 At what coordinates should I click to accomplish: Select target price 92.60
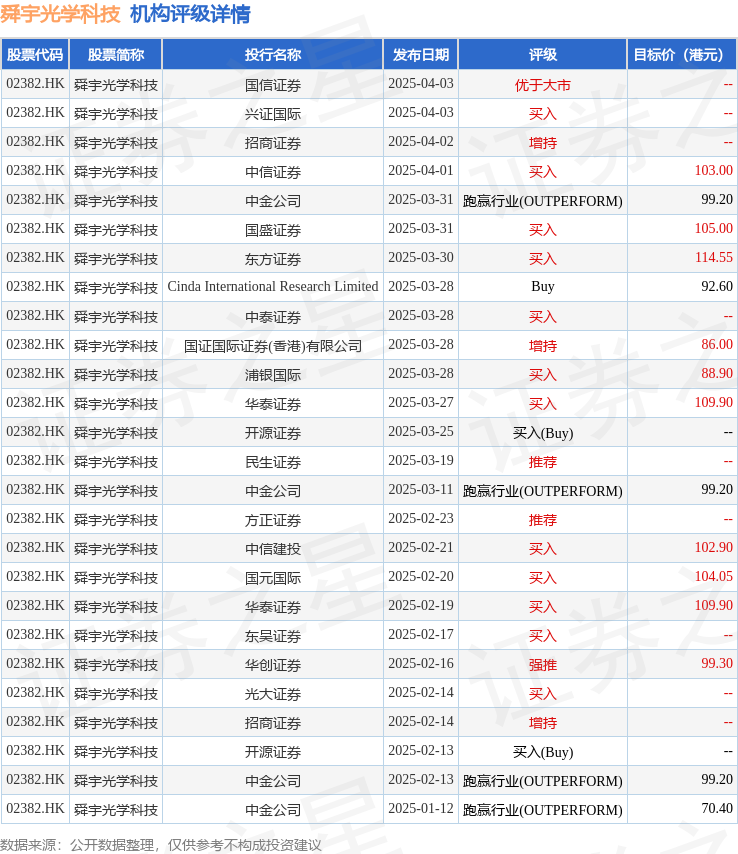coord(717,286)
